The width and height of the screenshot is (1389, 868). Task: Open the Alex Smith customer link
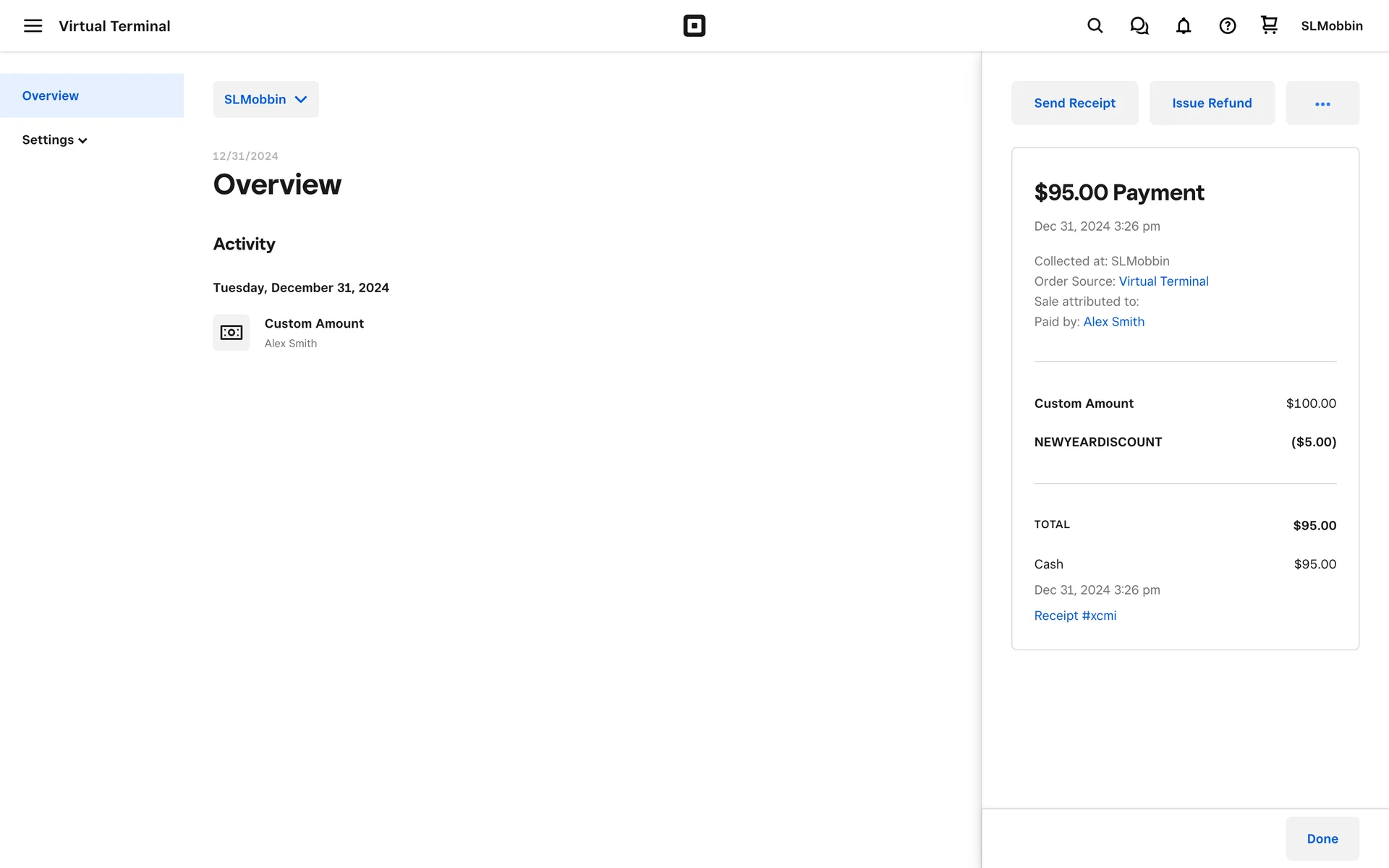tap(1113, 322)
